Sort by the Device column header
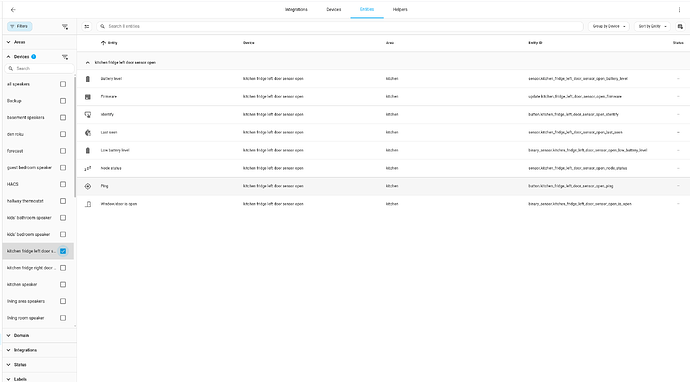690x382 pixels. [x=249, y=43]
